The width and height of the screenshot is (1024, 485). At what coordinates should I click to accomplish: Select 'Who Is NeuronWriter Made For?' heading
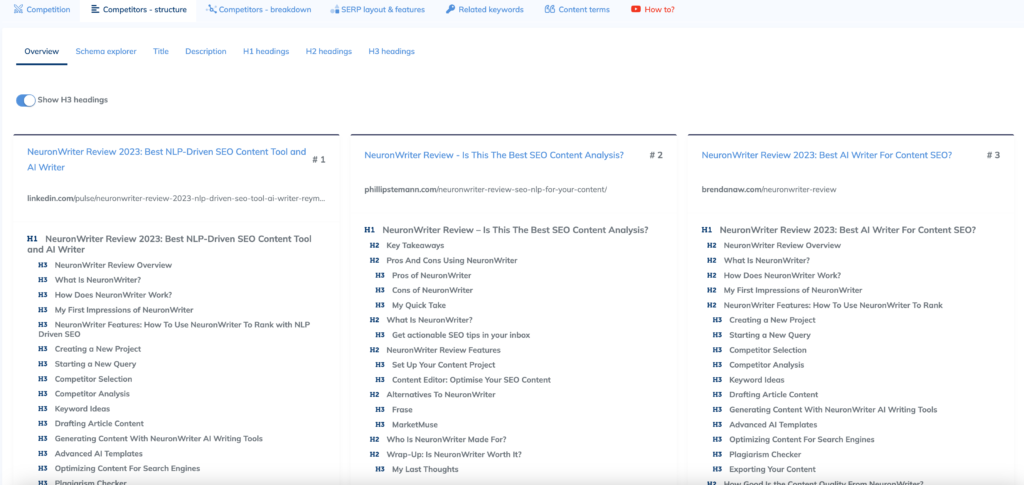point(447,440)
